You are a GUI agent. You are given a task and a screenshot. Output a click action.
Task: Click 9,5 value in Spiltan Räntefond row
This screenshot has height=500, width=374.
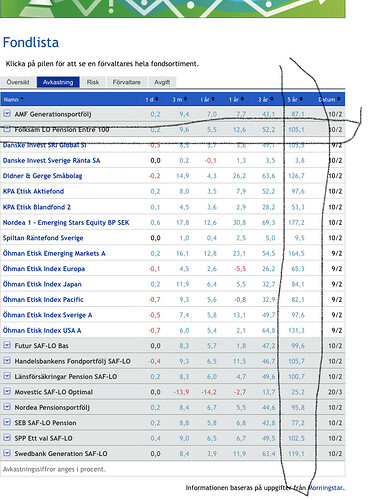[299, 238]
